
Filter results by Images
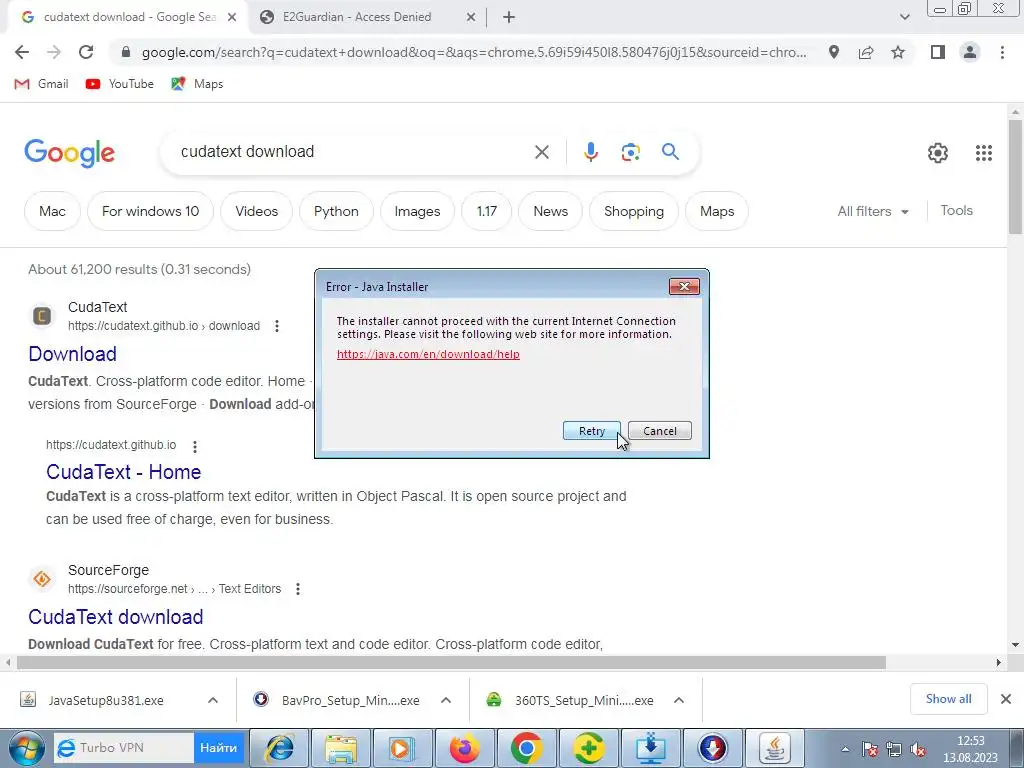(x=417, y=211)
